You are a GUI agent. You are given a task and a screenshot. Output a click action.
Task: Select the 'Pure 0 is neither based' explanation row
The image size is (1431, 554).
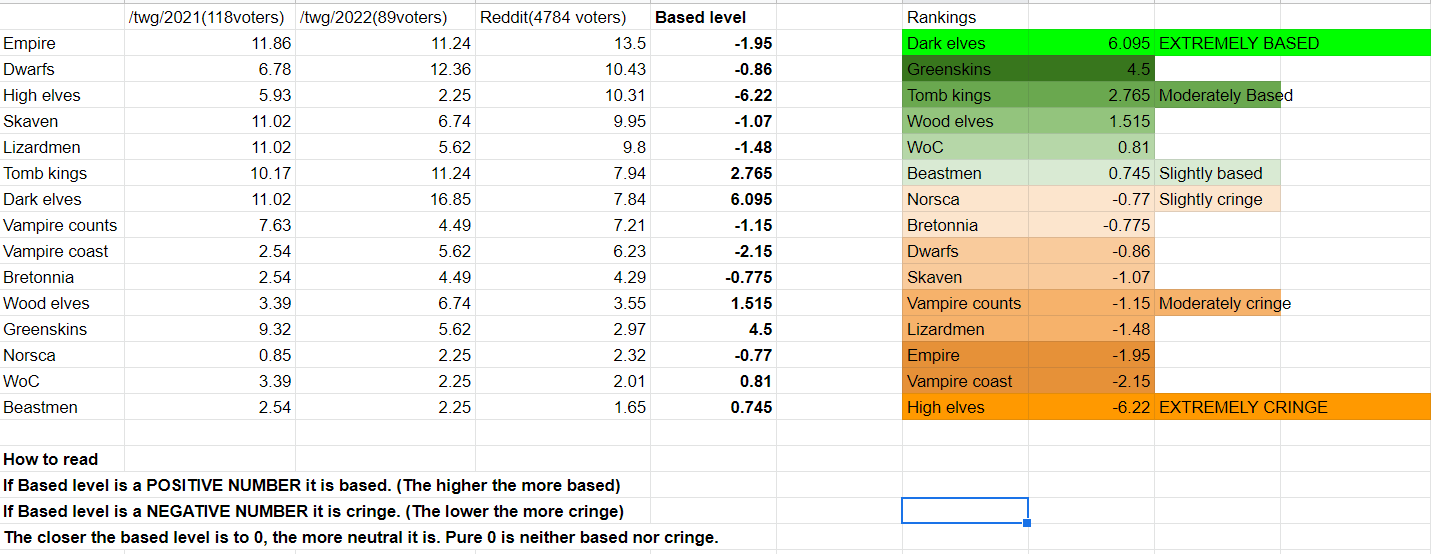click(360, 538)
